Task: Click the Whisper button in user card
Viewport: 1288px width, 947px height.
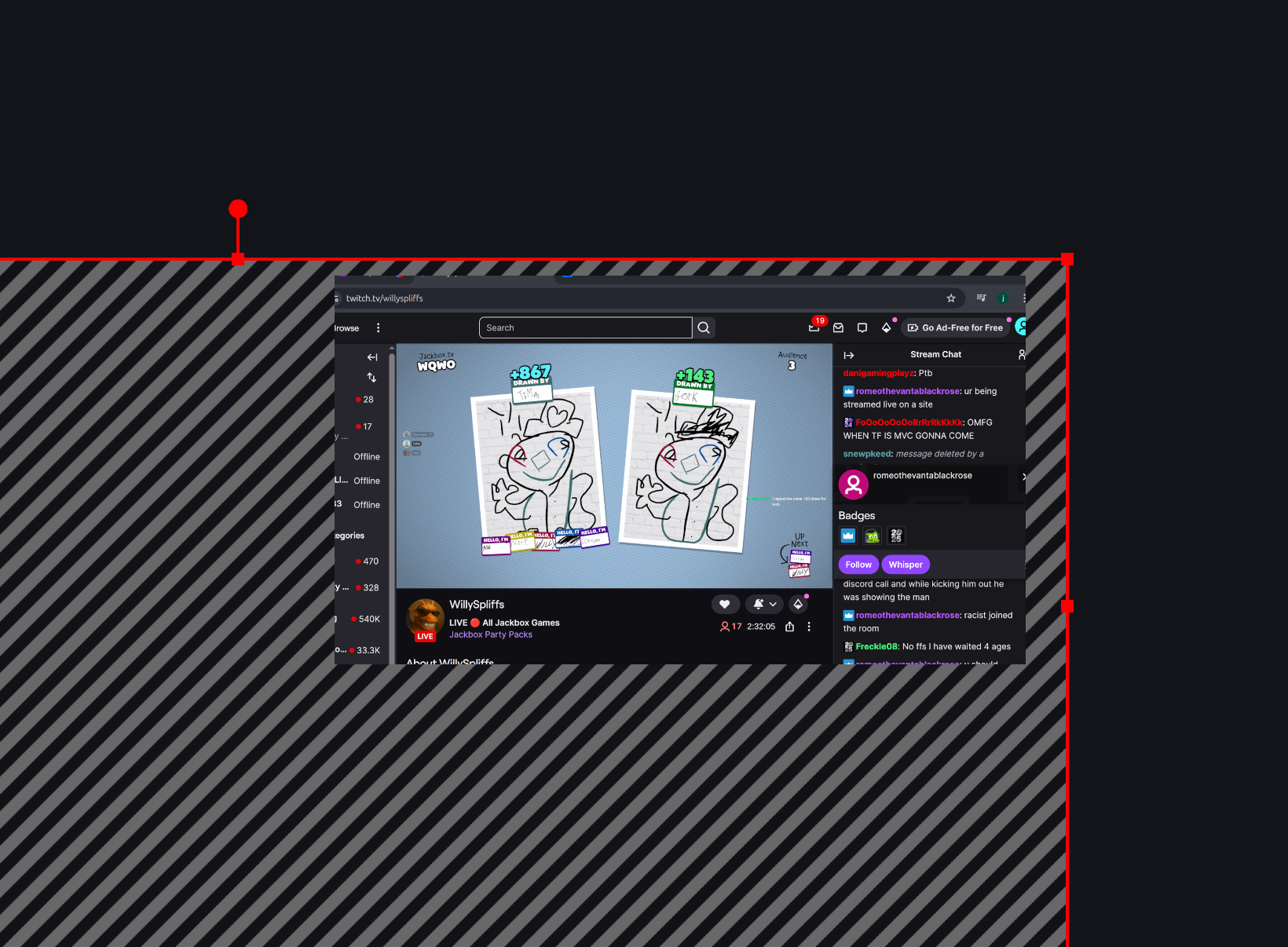Action: (x=906, y=565)
